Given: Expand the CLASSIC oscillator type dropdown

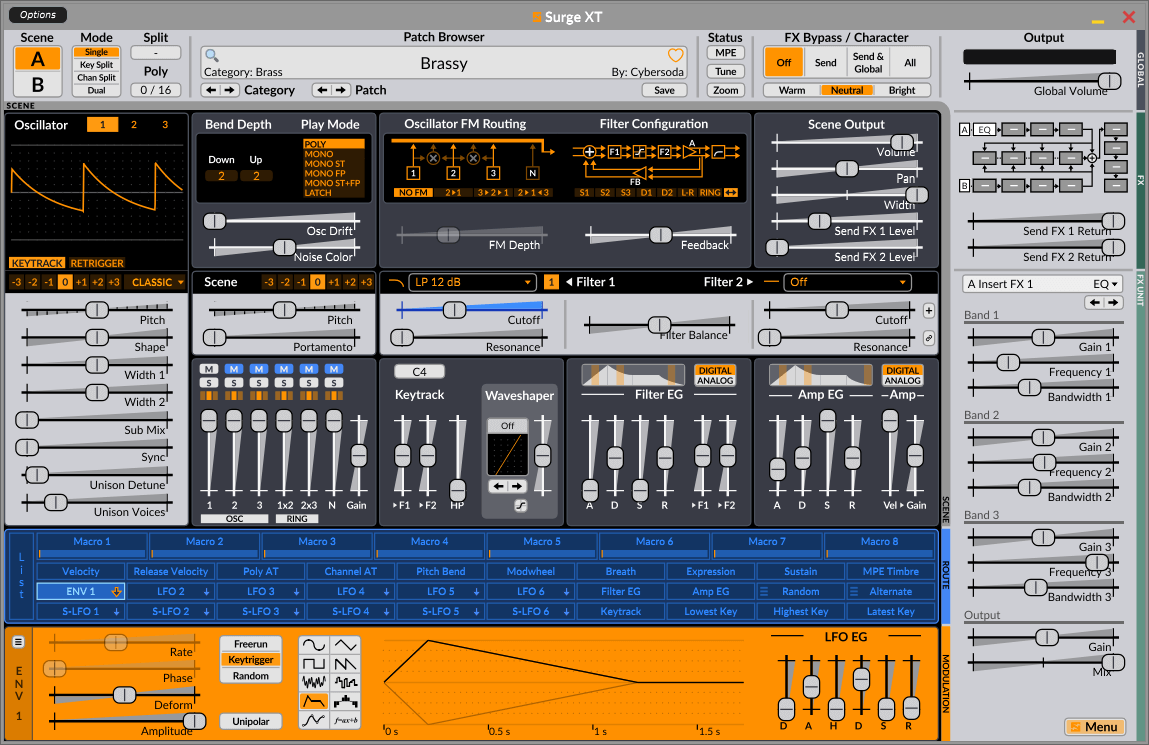Looking at the screenshot, I should coord(155,282).
